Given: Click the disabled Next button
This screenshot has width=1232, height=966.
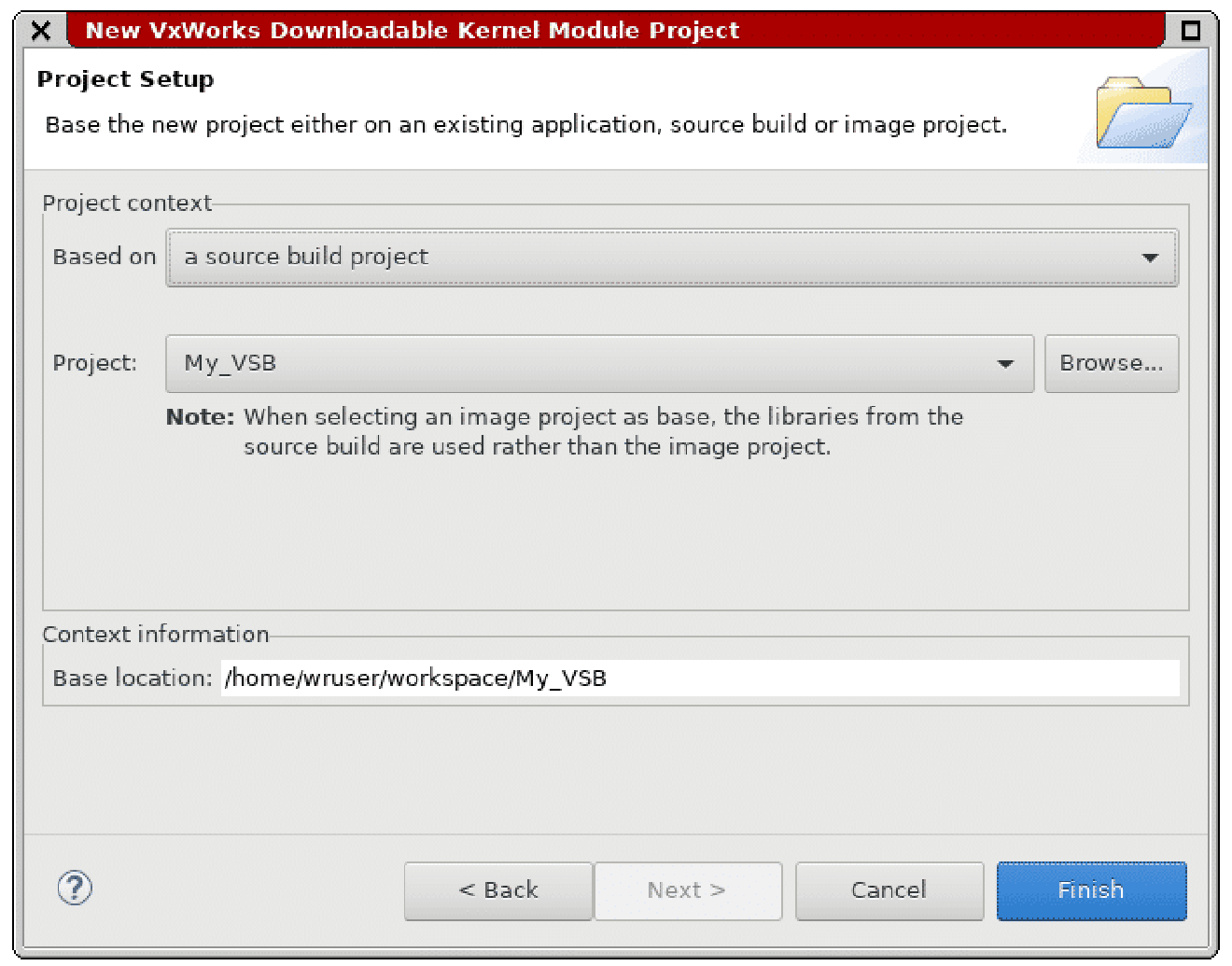Looking at the screenshot, I should point(688,890).
